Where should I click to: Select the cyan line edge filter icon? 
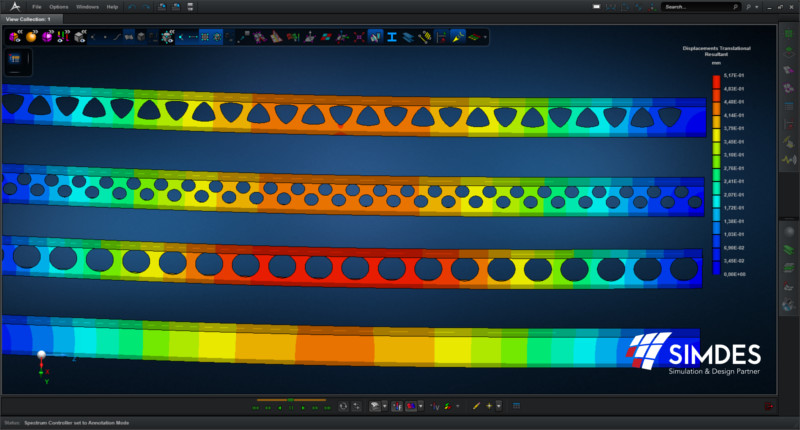[193, 37]
